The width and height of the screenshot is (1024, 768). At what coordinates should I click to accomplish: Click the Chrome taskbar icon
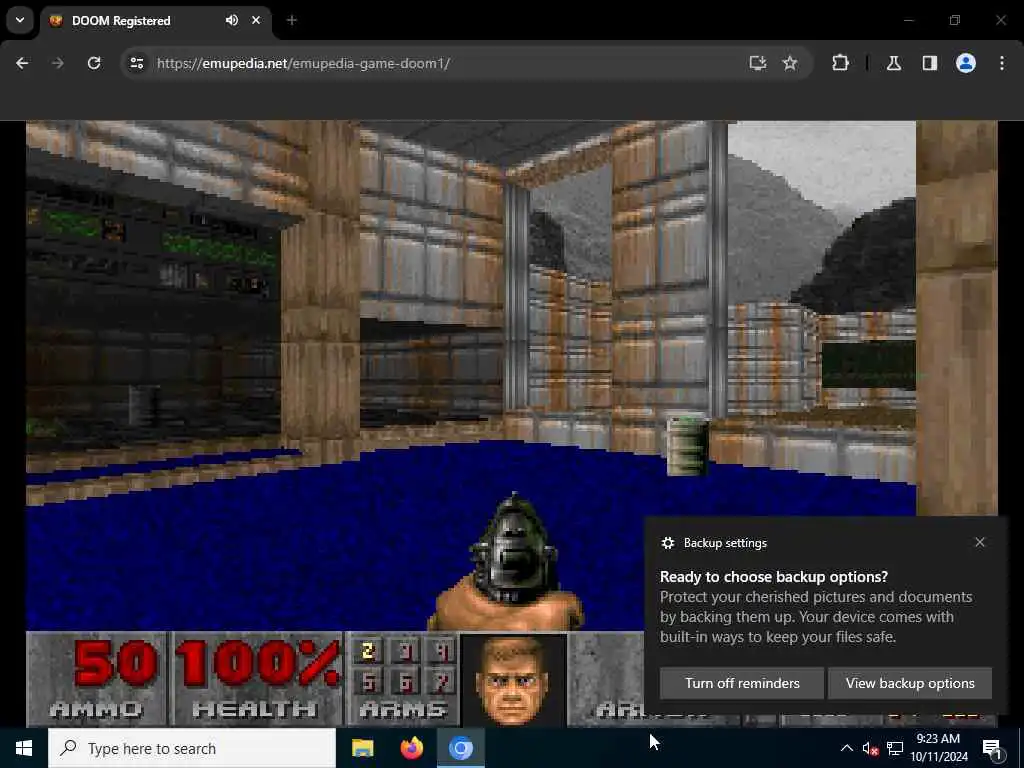(x=460, y=748)
